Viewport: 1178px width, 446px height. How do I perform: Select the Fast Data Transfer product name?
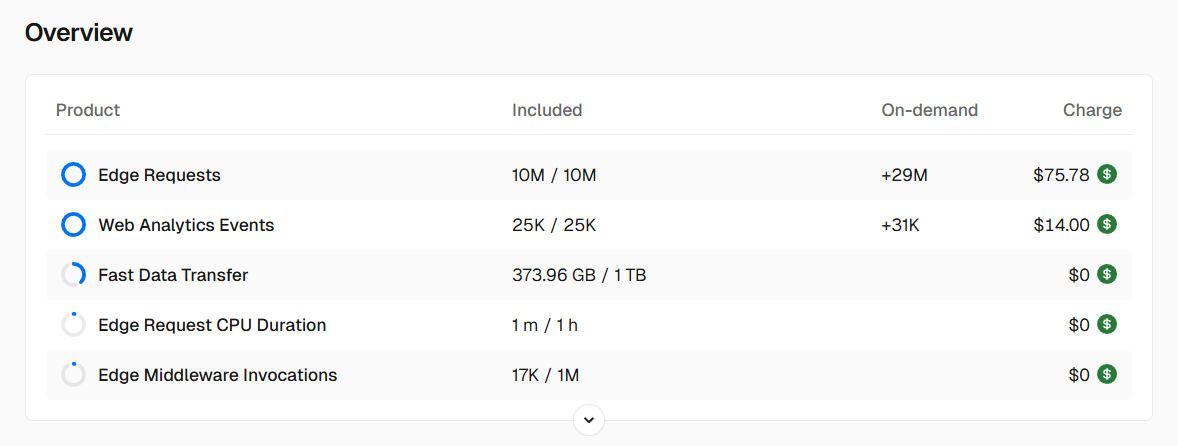coord(173,275)
